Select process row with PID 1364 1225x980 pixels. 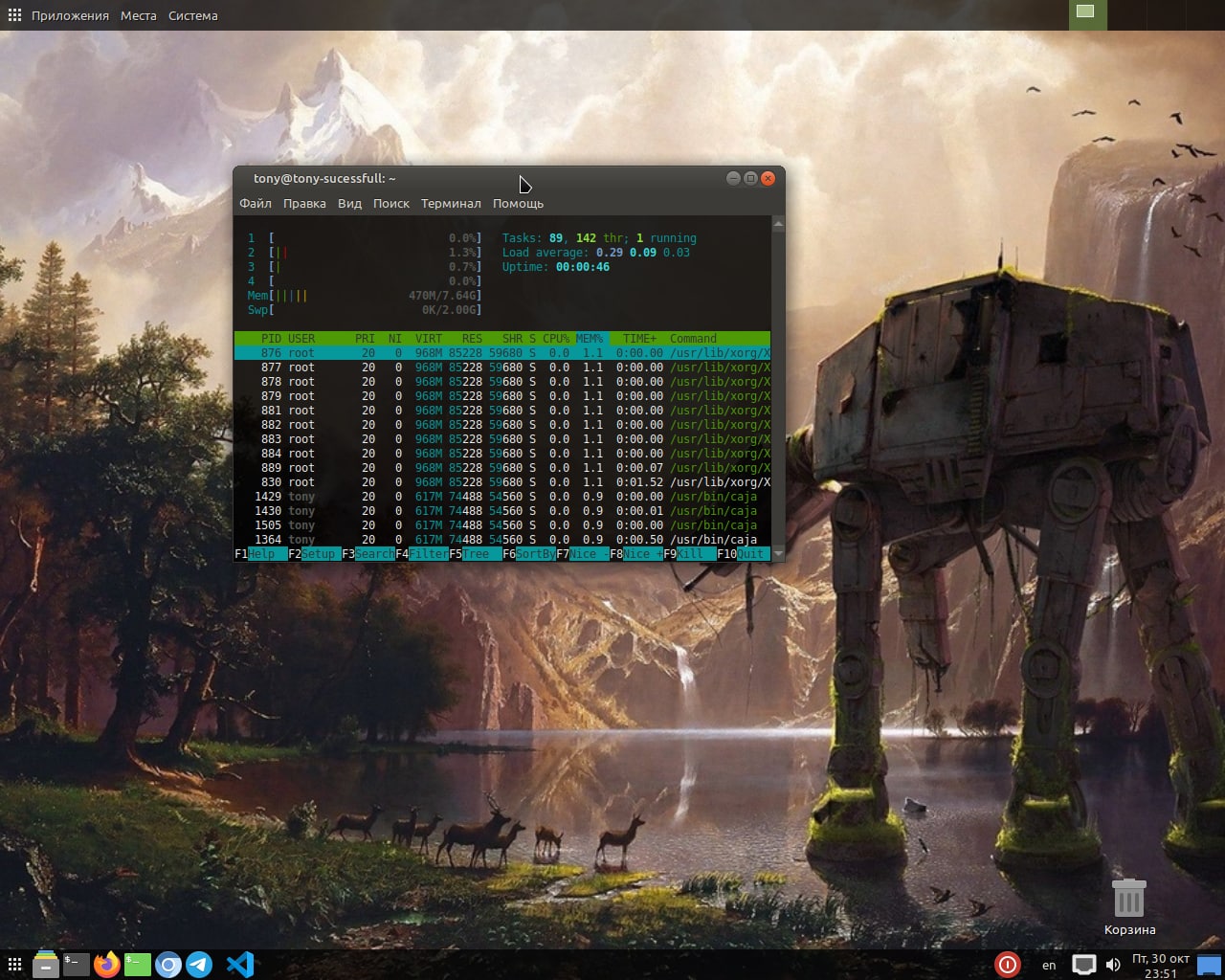coord(502,540)
